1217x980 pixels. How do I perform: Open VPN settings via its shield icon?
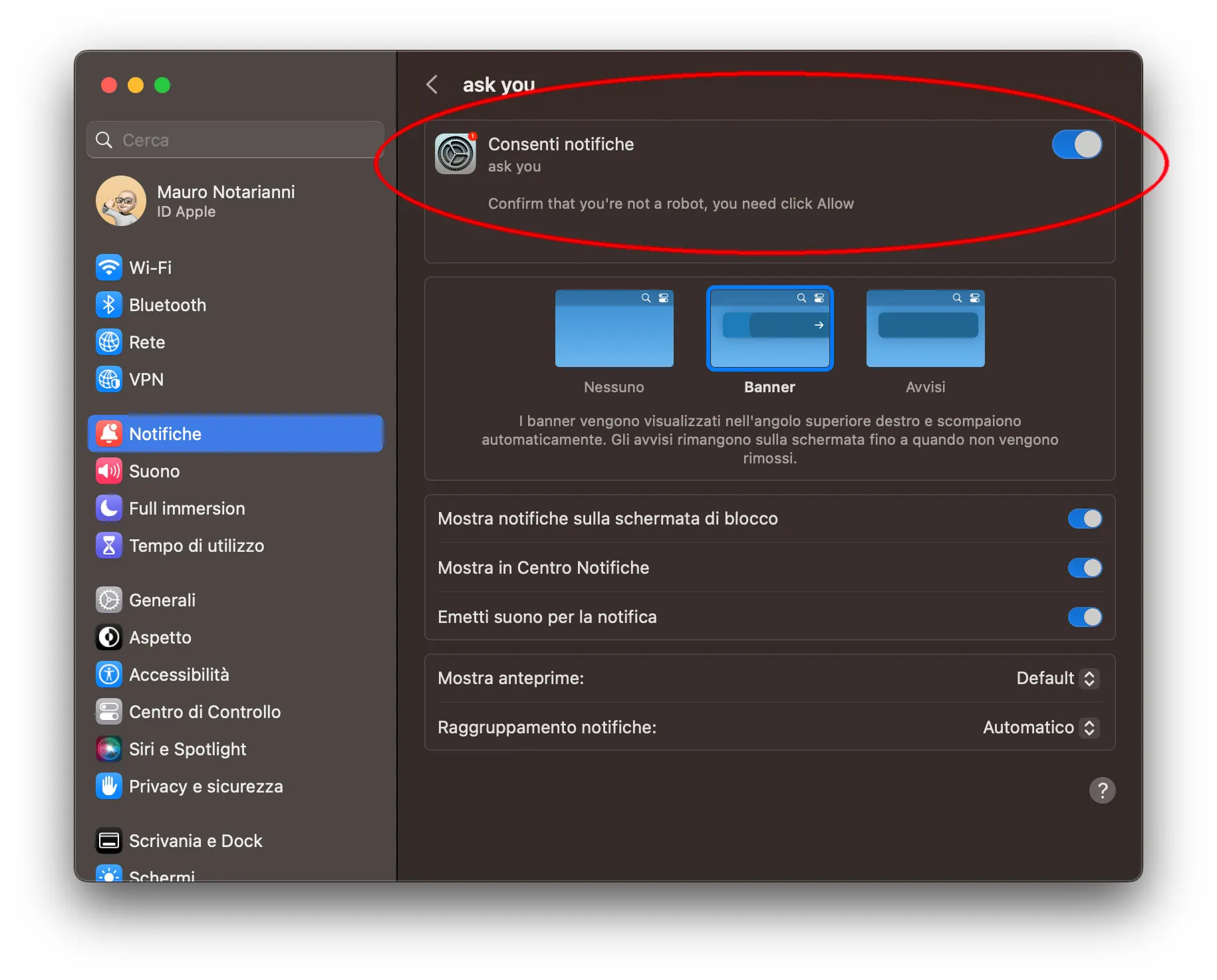[x=110, y=379]
